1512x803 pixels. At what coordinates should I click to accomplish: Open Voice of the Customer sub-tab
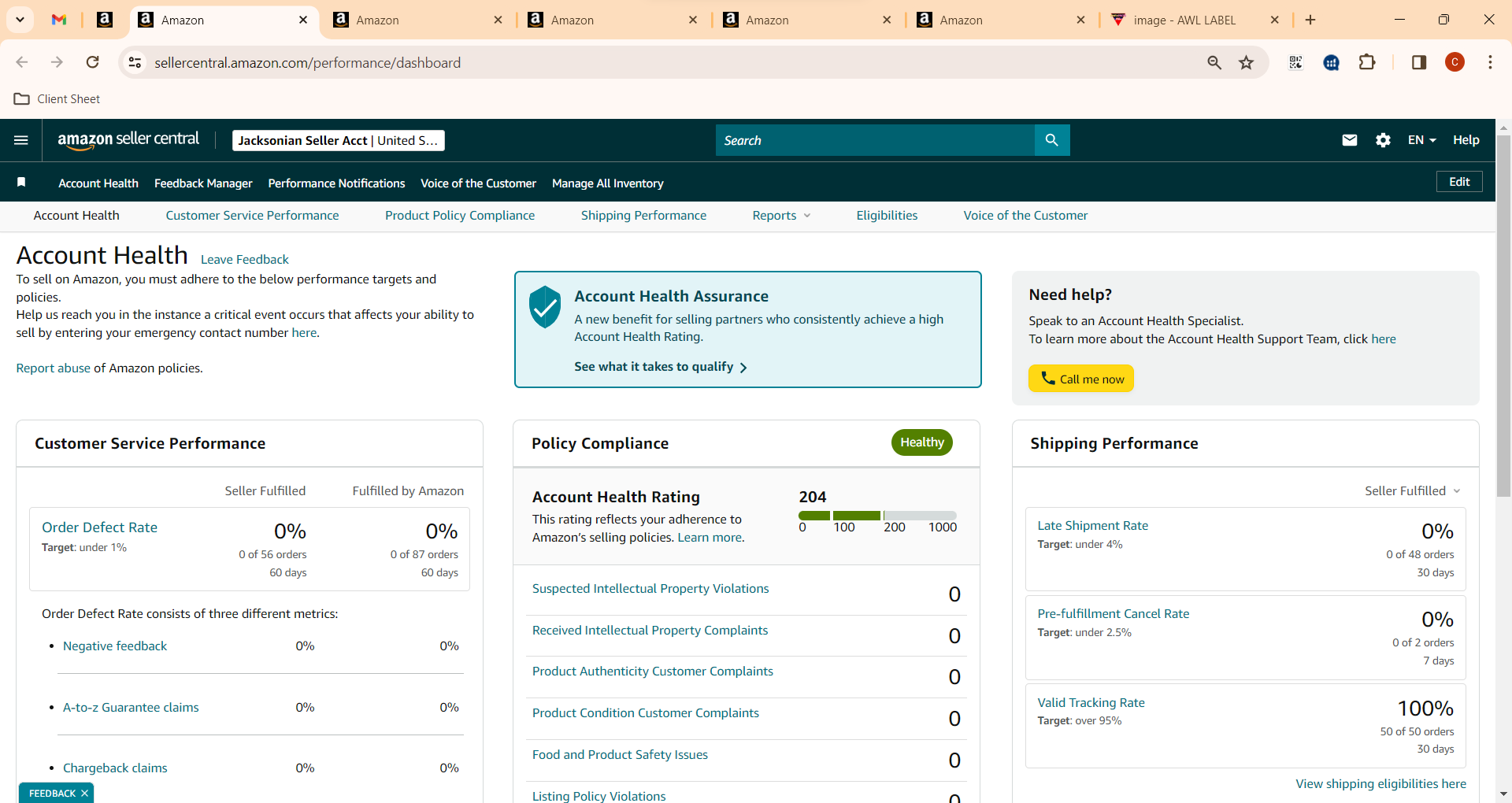coord(1025,216)
